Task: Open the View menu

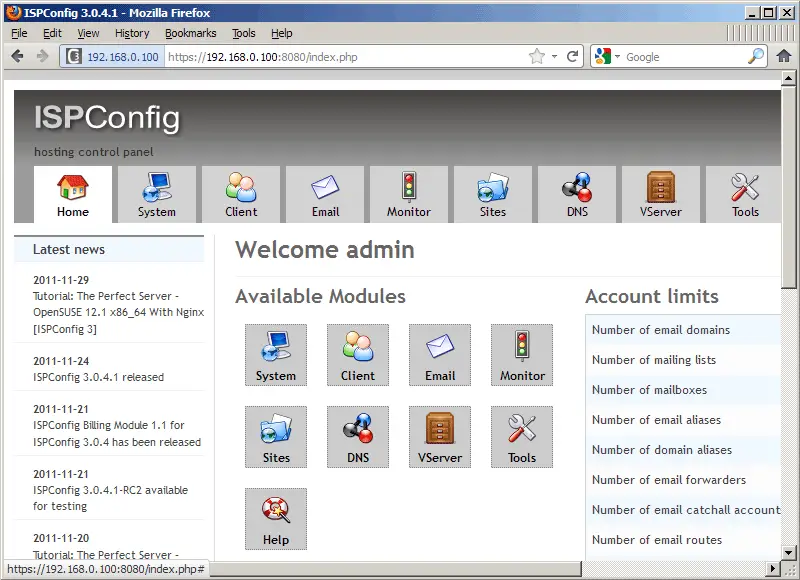Action: point(88,33)
